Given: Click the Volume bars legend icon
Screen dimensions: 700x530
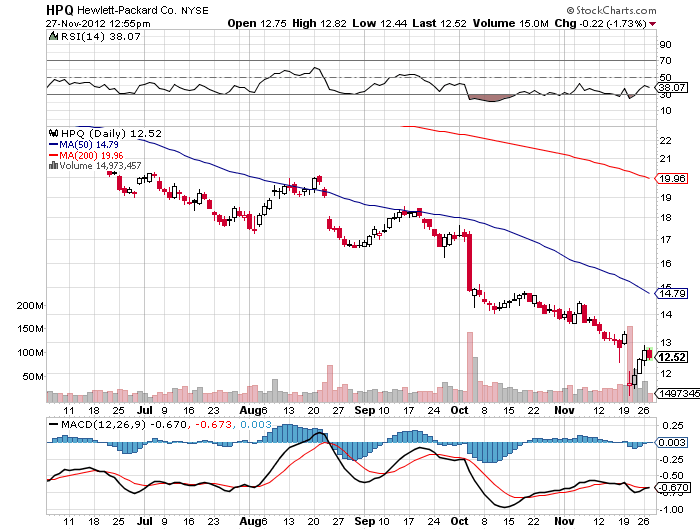Looking at the screenshot, I should click(x=53, y=166).
